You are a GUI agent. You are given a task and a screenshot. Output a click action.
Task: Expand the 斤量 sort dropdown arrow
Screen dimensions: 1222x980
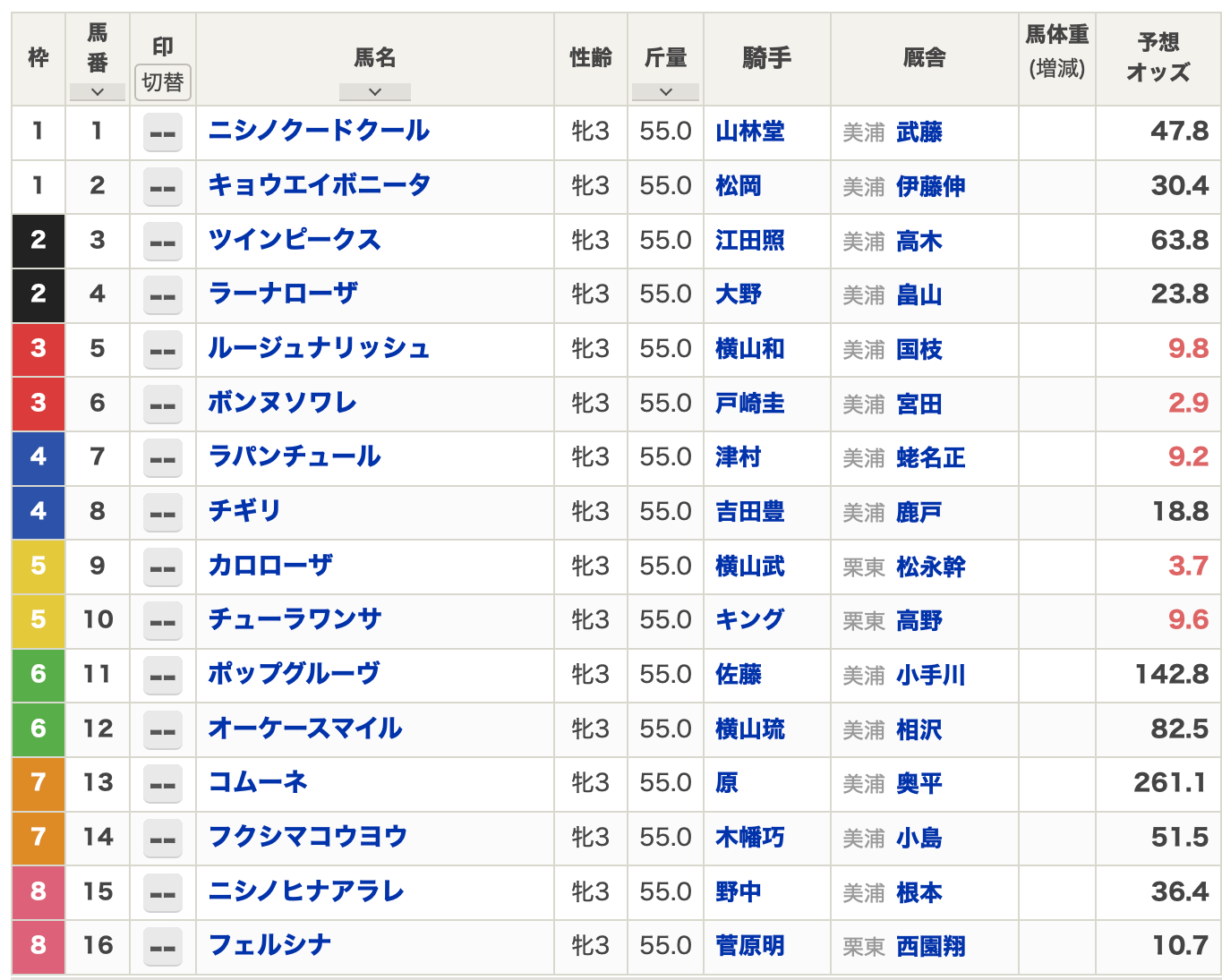(665, 91)
